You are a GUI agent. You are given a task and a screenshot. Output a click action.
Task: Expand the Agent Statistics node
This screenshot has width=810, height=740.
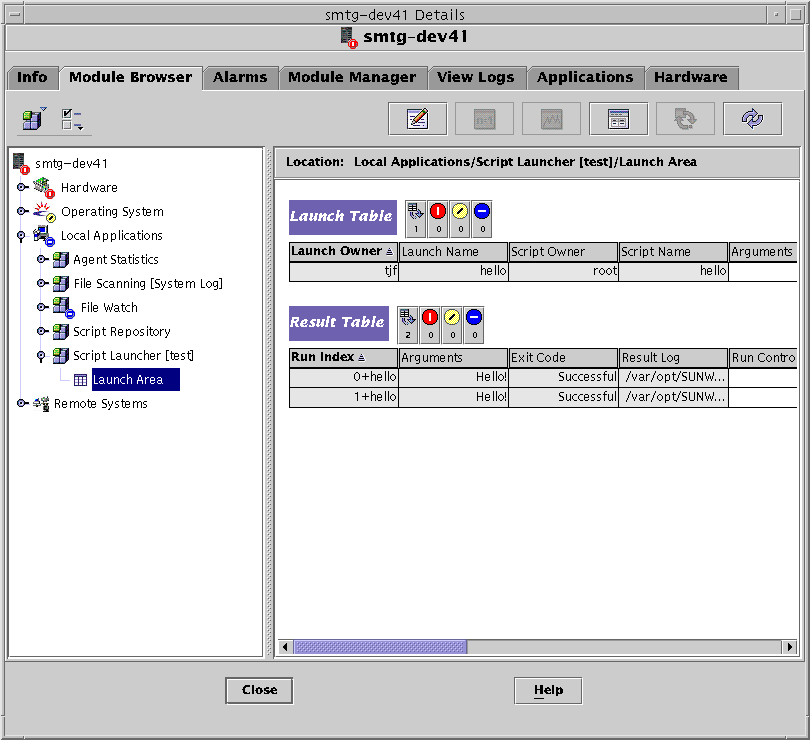click(x=42, y=259)
